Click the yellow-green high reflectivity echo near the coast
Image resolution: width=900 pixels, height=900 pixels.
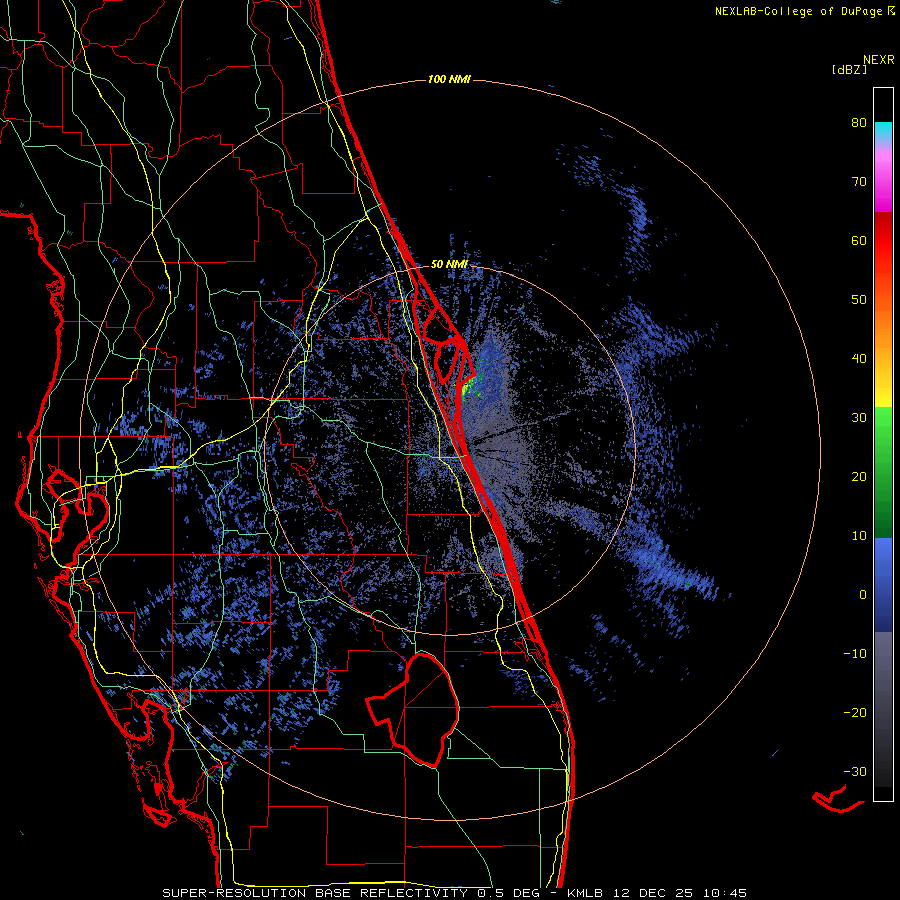468,387
